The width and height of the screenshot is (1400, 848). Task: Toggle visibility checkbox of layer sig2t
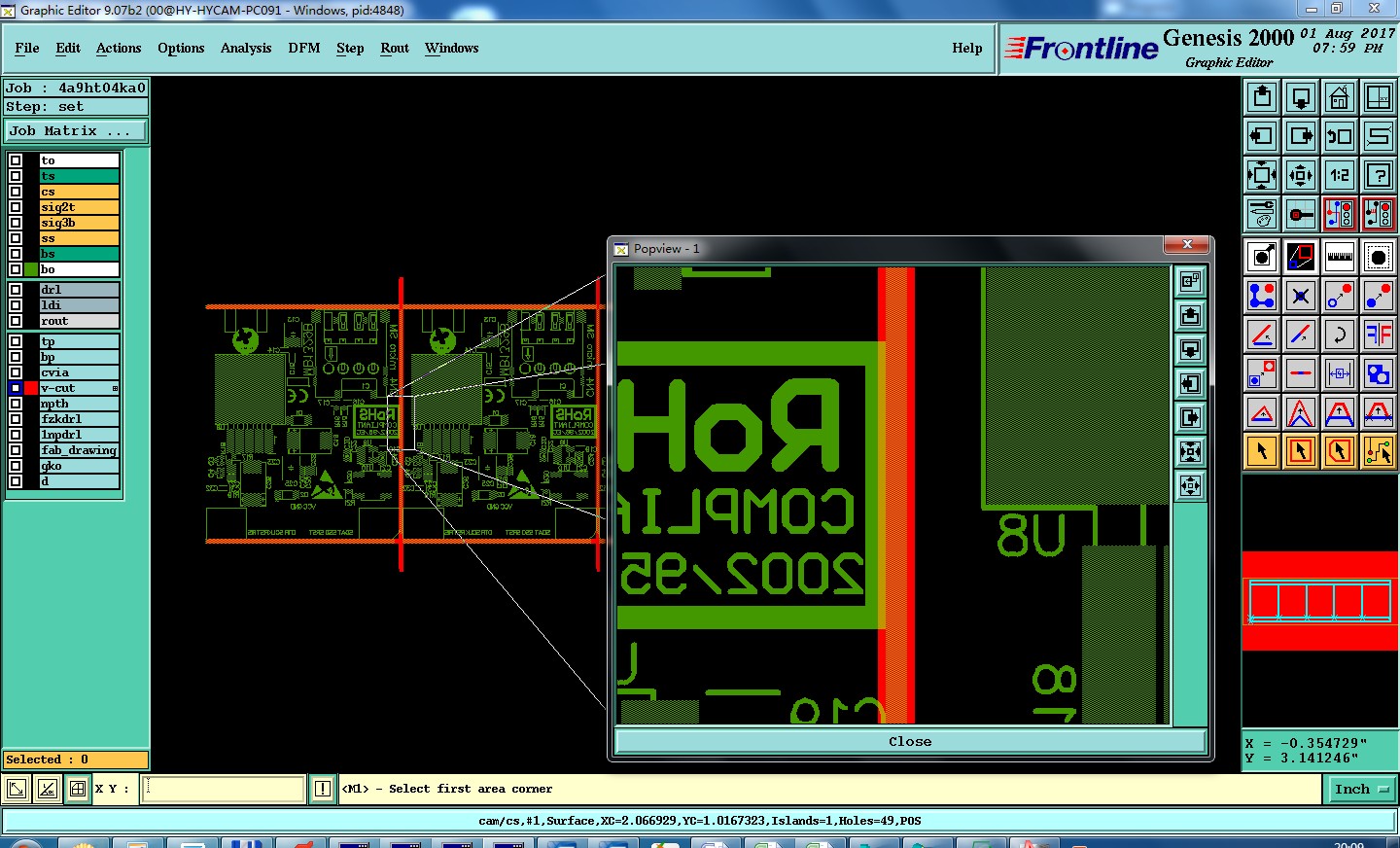(16, 207)
